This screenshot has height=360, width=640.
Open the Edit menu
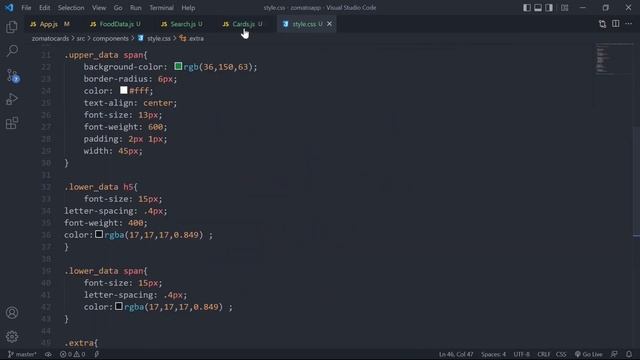pos(44,8)
